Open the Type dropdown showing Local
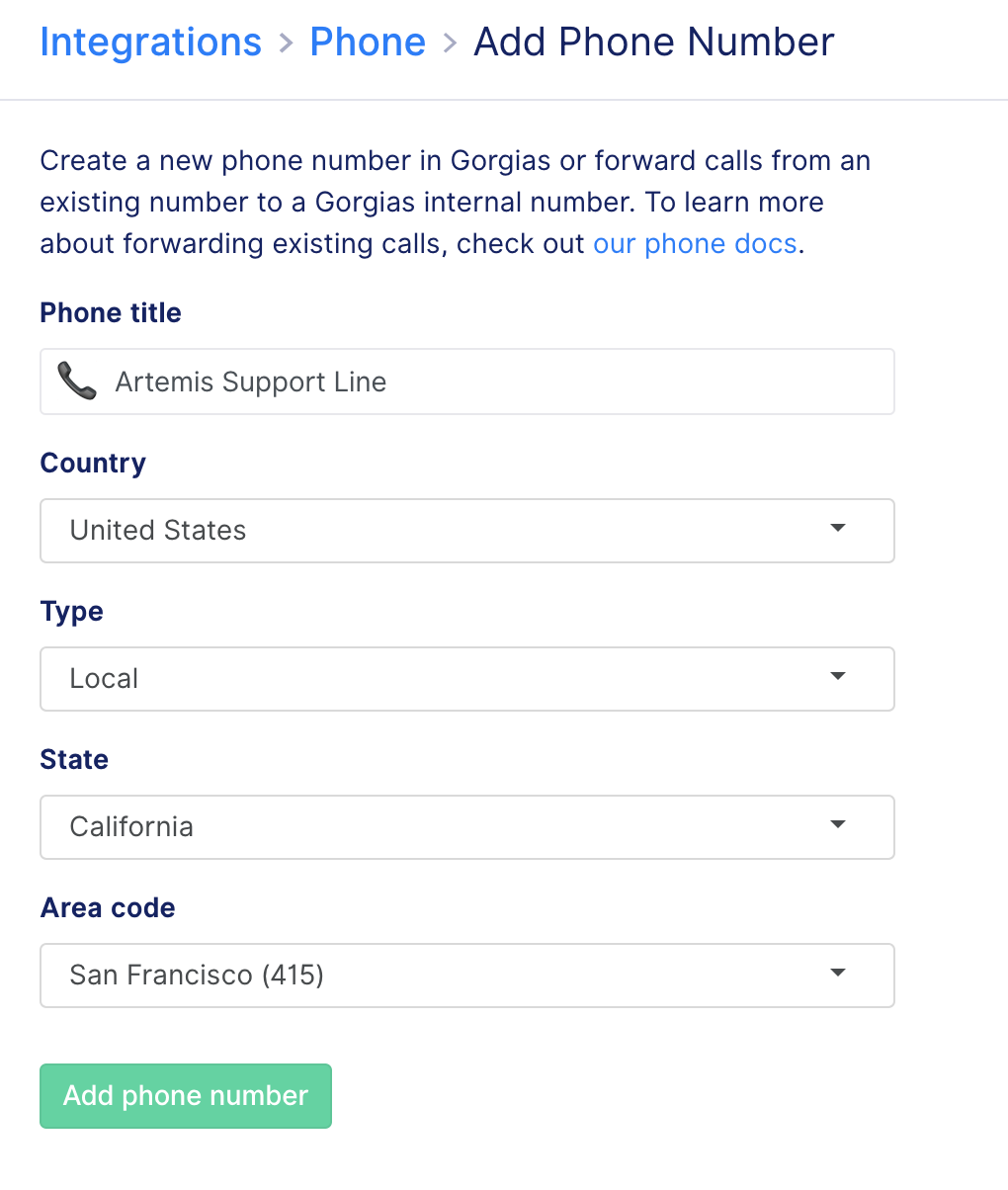 467,679
